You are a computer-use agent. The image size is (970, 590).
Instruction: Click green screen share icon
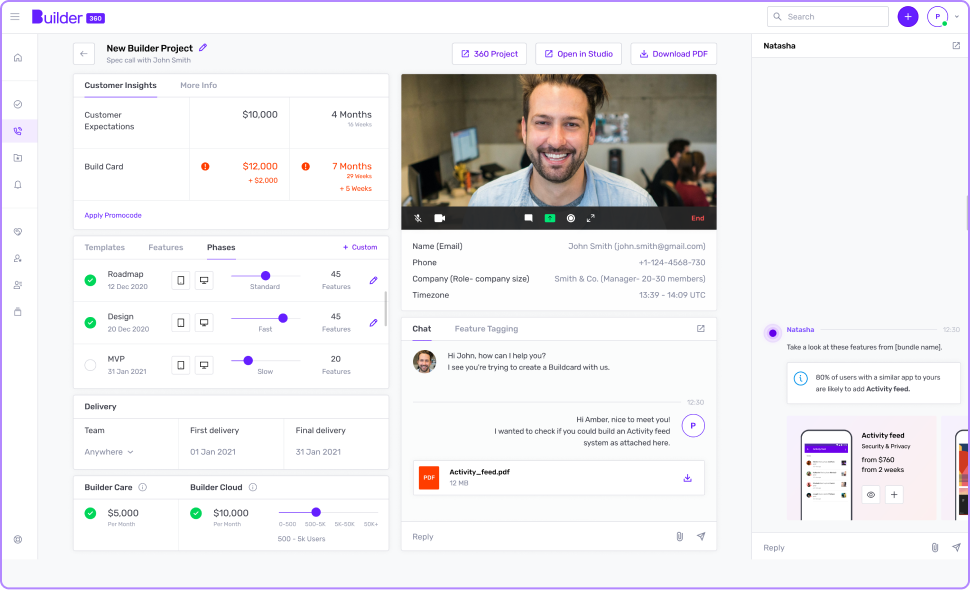coord(549,218)
